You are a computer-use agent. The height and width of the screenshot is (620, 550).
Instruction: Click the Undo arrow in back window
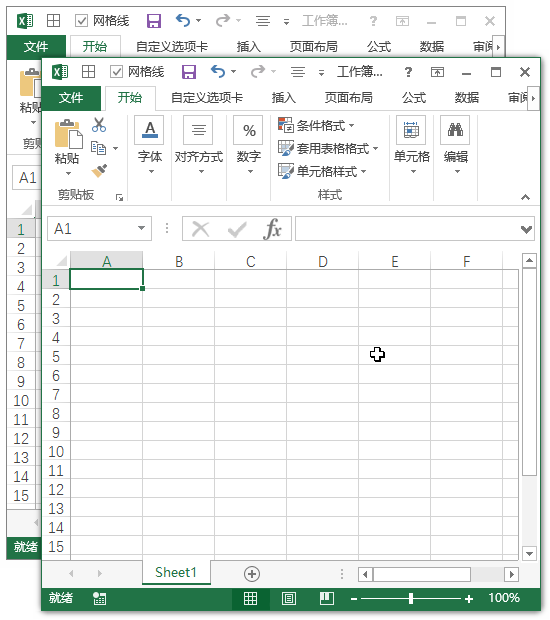(x=183, y=20)
